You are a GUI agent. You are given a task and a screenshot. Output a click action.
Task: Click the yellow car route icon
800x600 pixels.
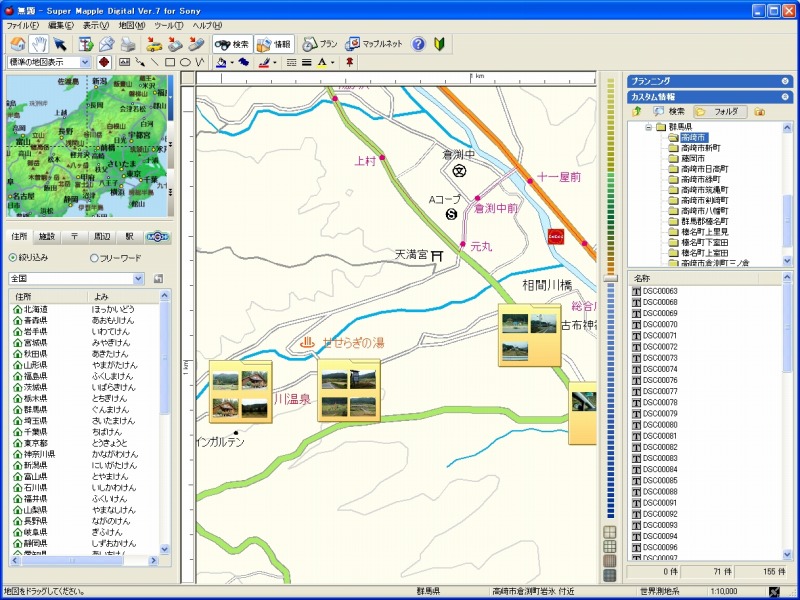click(x=154, y=44)
